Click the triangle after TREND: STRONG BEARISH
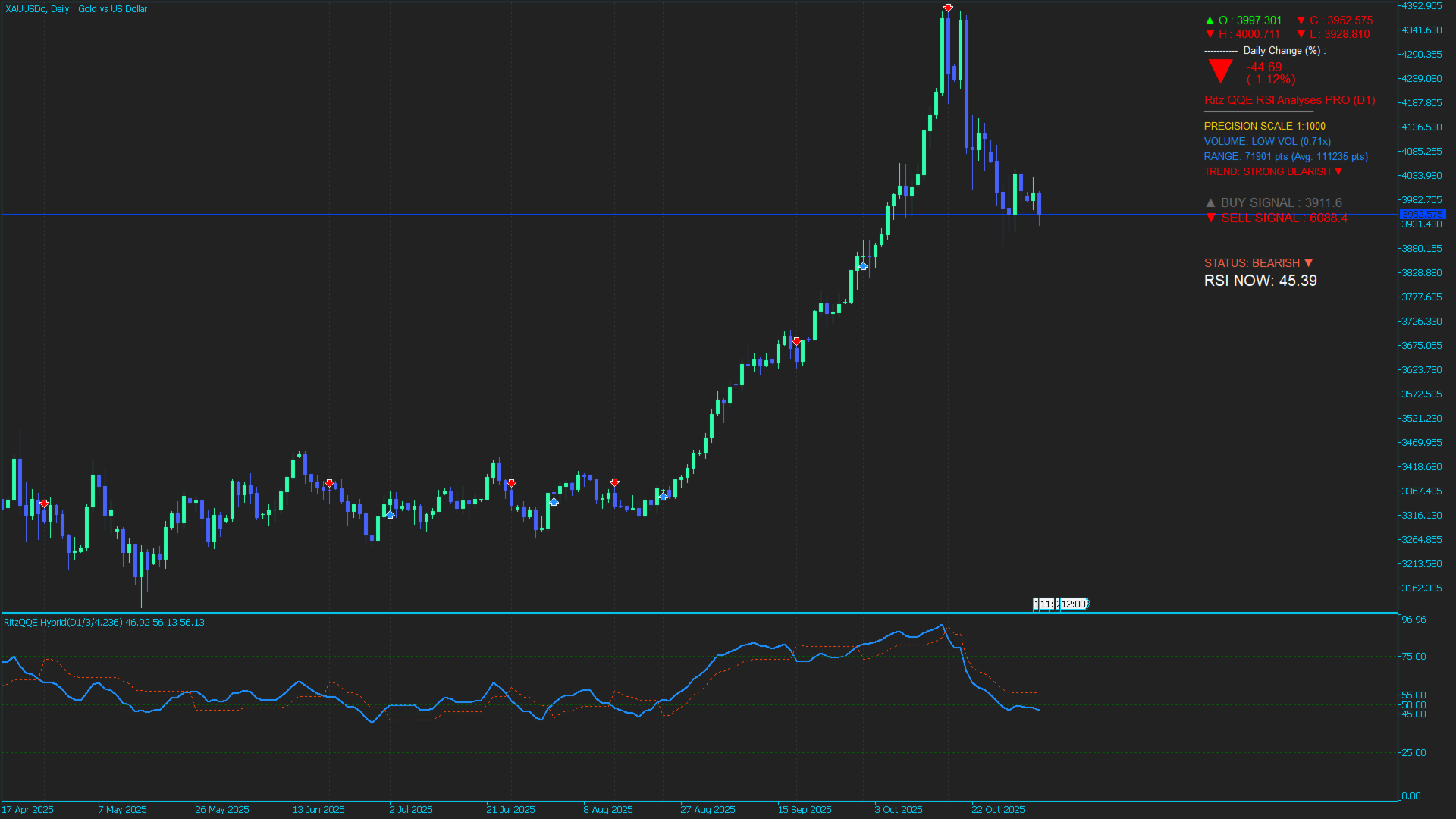 coord(1338,172)
